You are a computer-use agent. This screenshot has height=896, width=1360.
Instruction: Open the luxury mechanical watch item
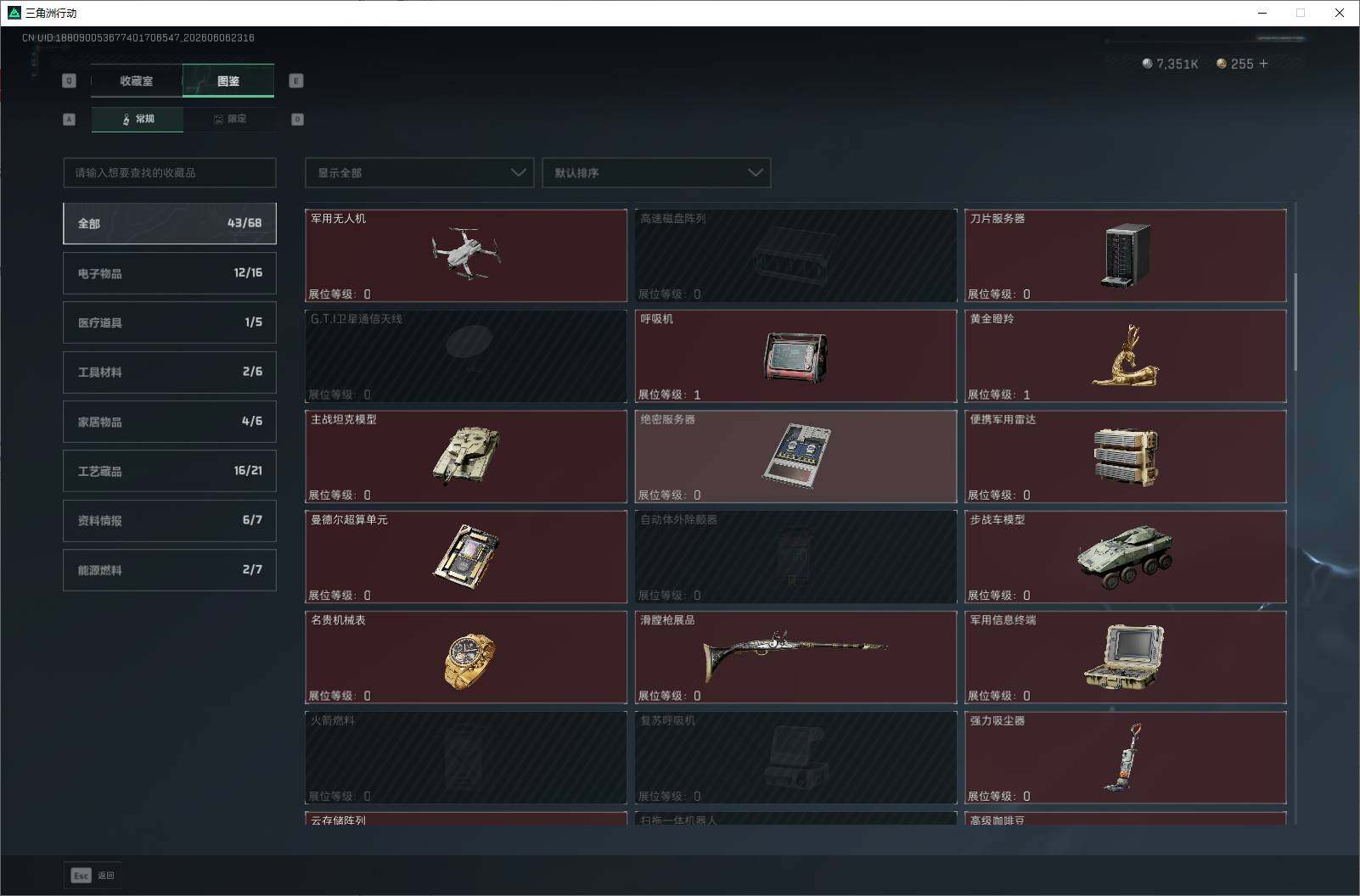[x=469, y=660]
